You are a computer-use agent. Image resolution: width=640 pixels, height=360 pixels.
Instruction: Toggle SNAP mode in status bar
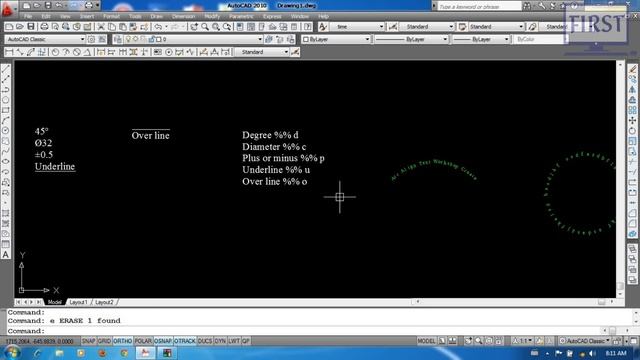[88, 341]
